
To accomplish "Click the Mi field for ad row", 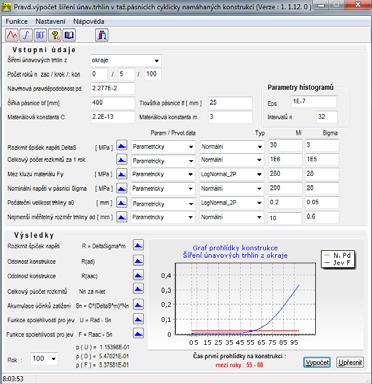I will point(285,218).
